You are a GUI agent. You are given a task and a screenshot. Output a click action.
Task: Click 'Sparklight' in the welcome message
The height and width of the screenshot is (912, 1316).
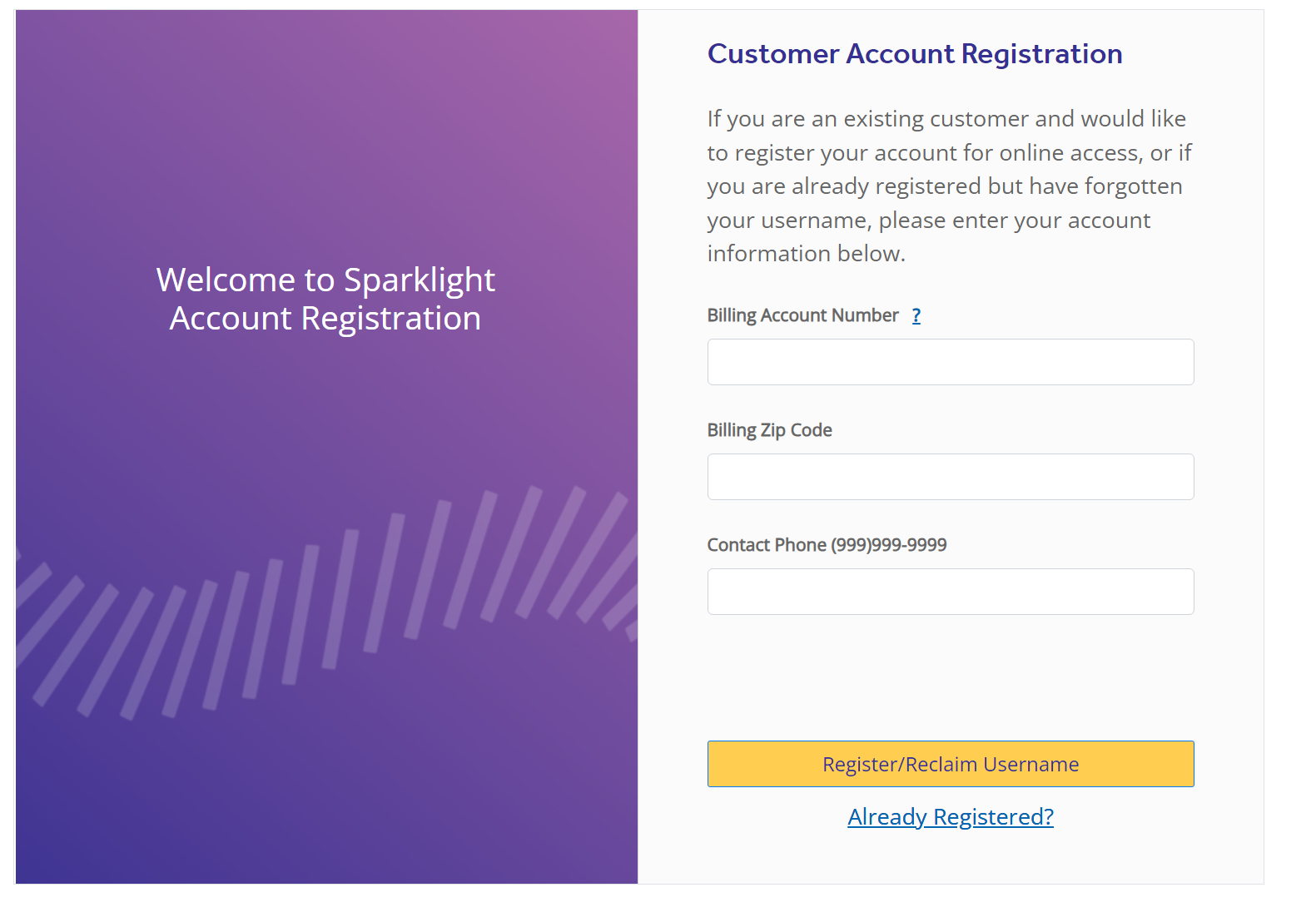click(420, 280)
